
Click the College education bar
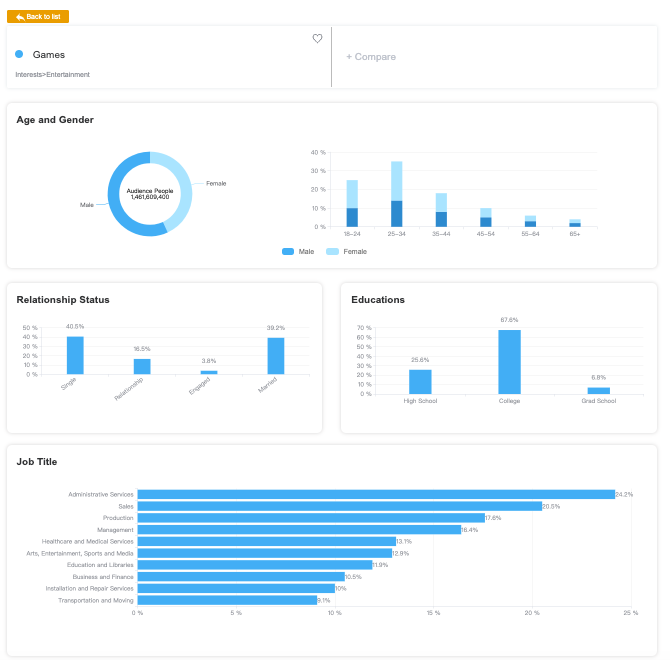click(509, 362)
